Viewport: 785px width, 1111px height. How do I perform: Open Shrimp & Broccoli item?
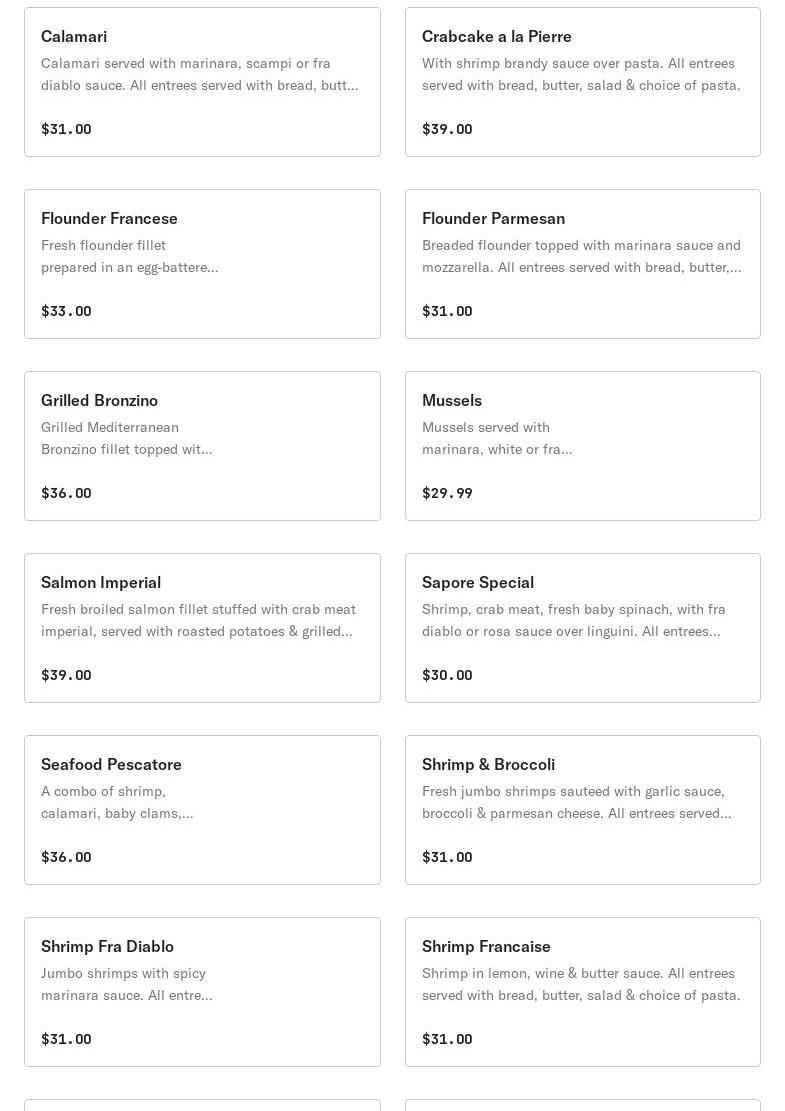(582, 810)
